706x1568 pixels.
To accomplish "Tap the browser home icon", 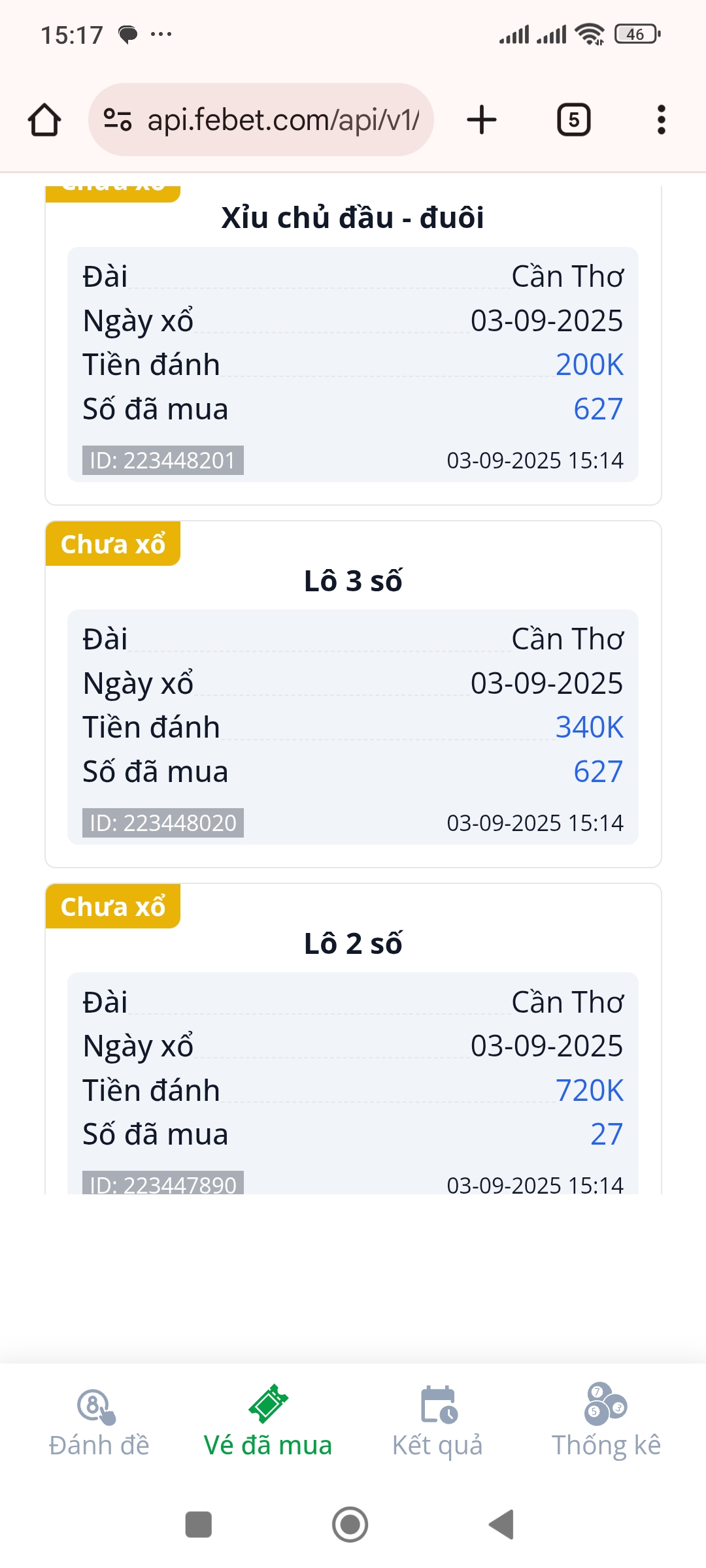I will [44, 120].
